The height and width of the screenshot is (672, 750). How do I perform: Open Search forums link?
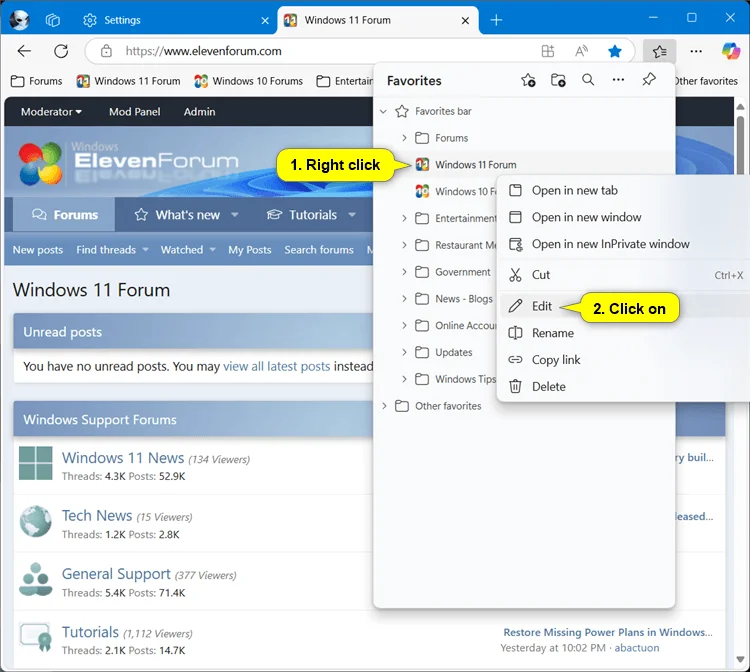pyautogui.click(x=319, y=250)
